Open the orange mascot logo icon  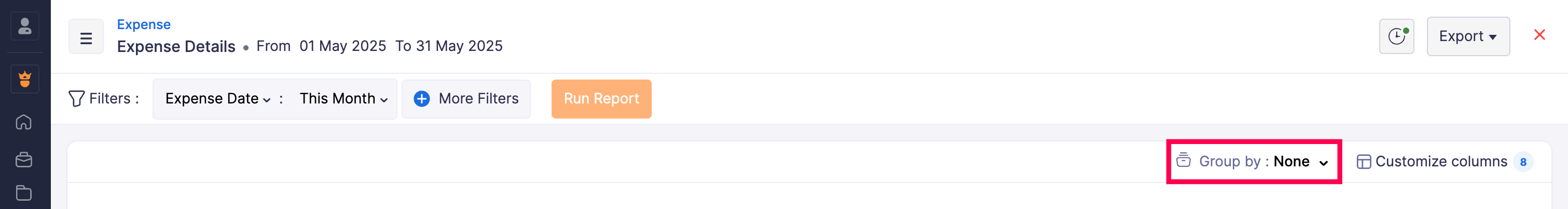coord(25,79)
